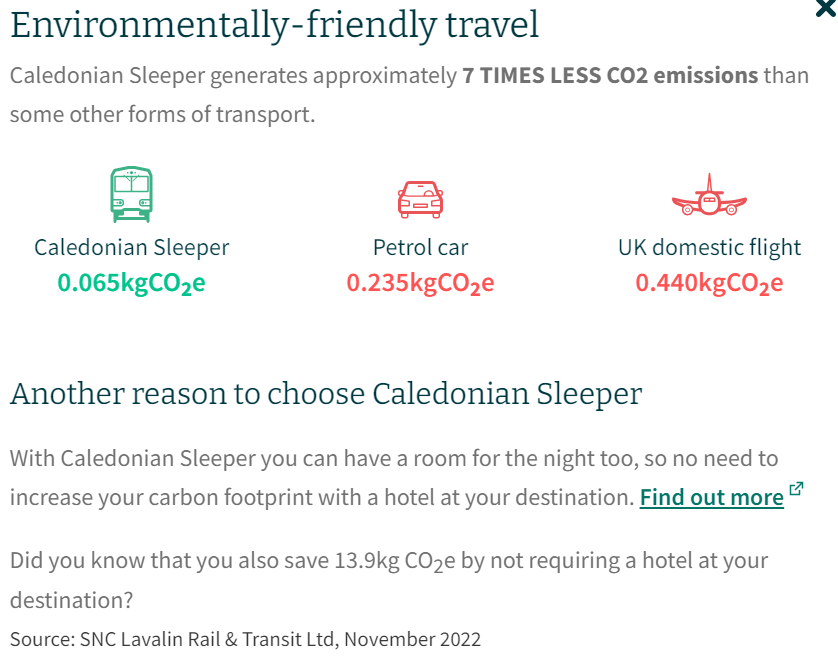Screen dimensions: 838x658
Task: Click the text 'some other forms of transport'
Action: coord(162,114)
